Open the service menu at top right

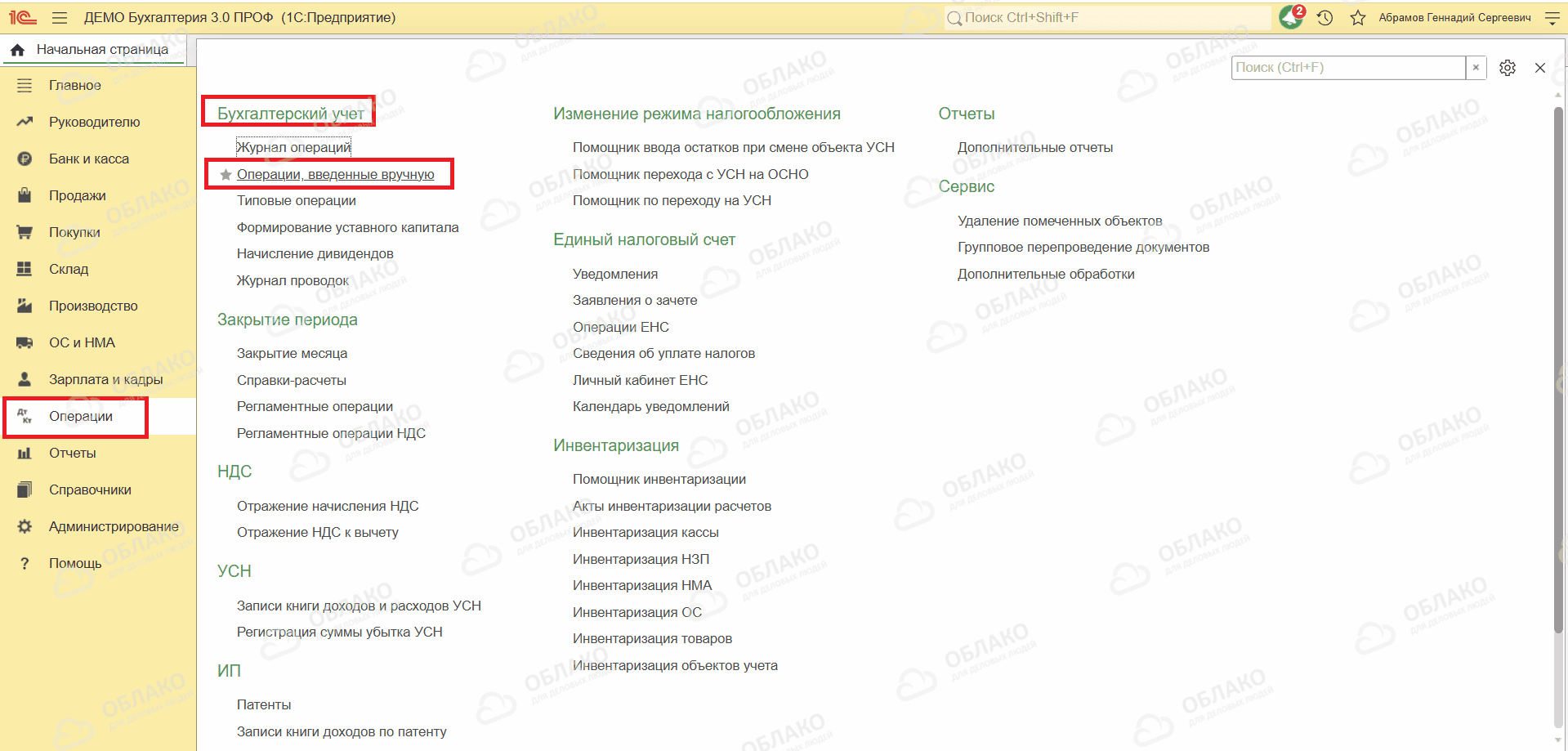pyautogui.click(x=1552, y=17)
